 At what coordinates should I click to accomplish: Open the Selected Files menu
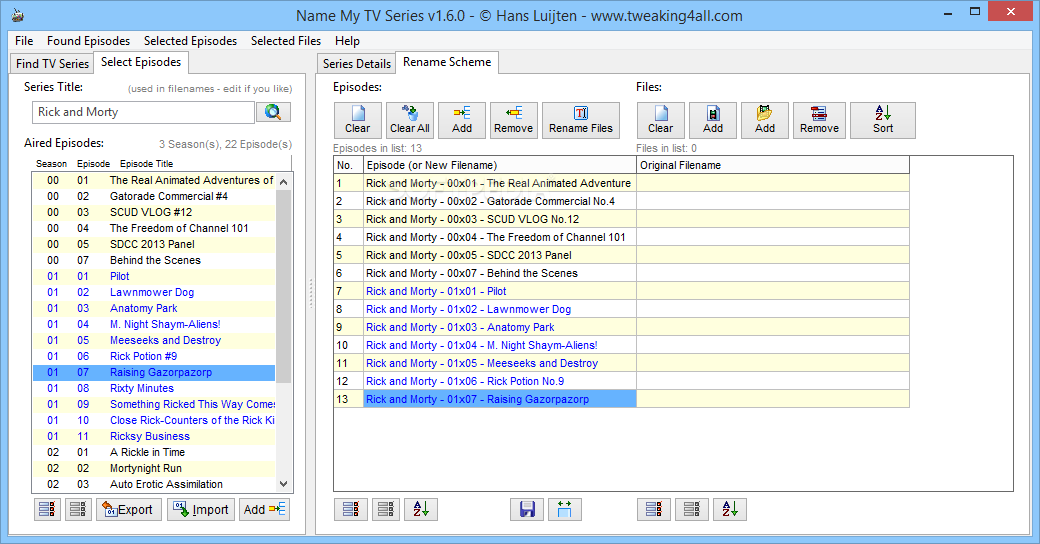pos(286,40)
